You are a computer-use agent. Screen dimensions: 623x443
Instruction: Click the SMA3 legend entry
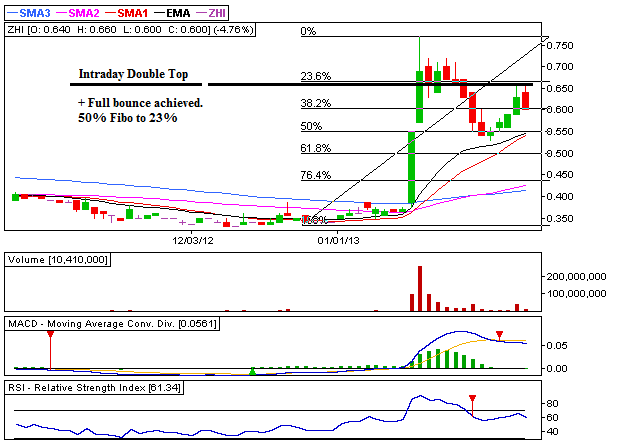(29, 13)
